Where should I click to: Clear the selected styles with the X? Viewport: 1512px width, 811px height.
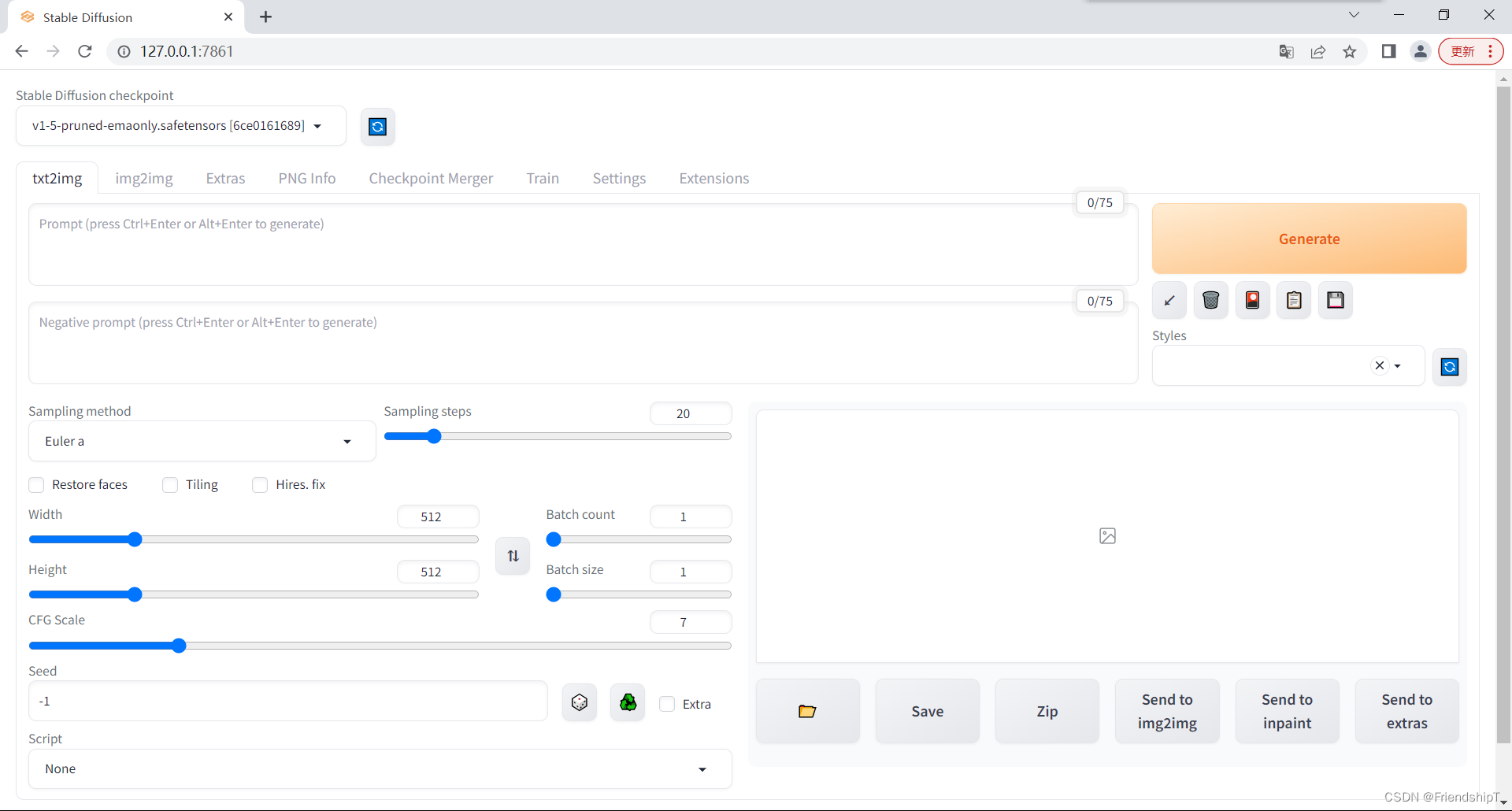1379,365
